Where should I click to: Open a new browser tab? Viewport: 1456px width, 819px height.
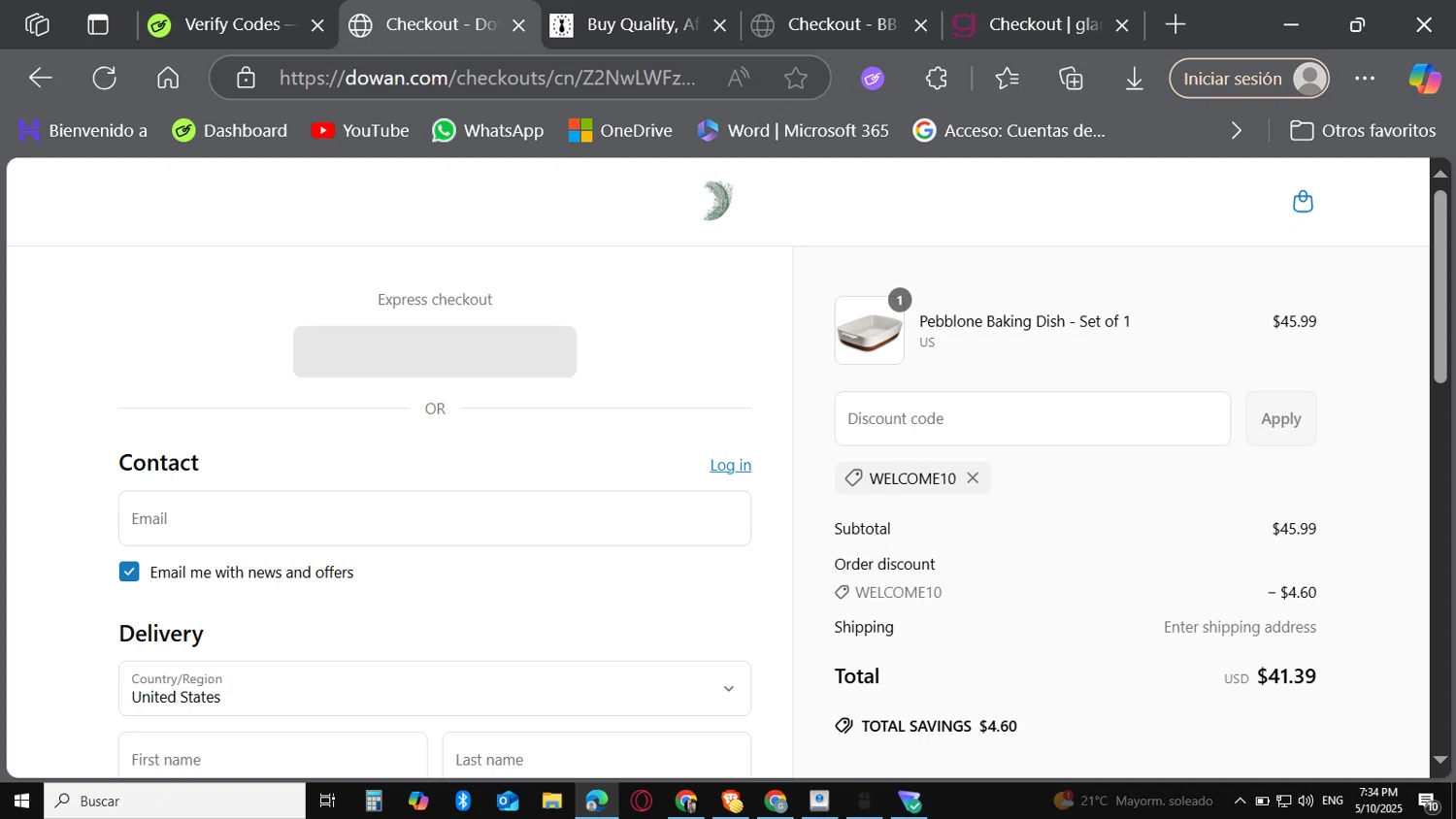point(1175,25)
